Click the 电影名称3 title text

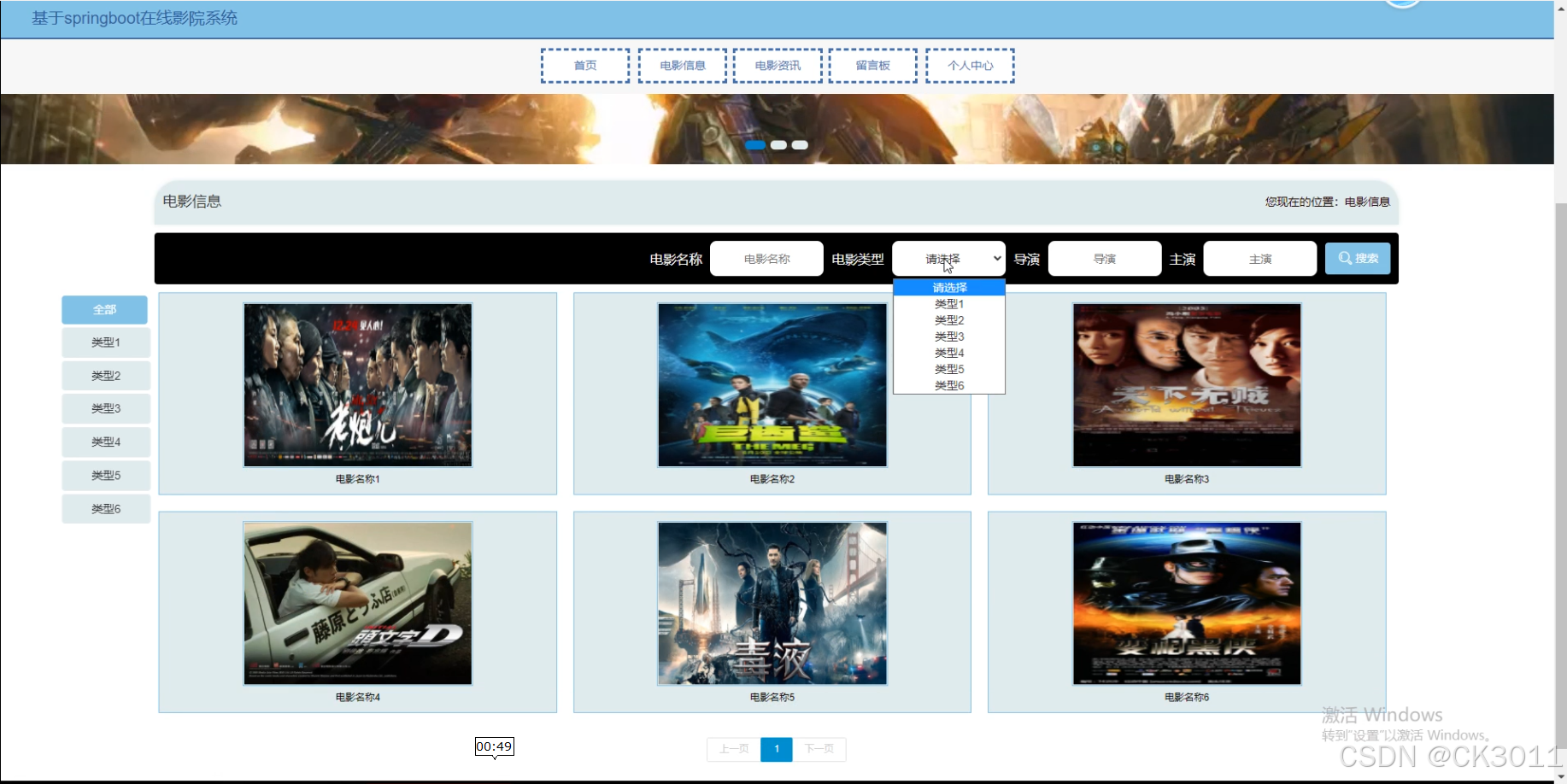tap(1187, 479)
